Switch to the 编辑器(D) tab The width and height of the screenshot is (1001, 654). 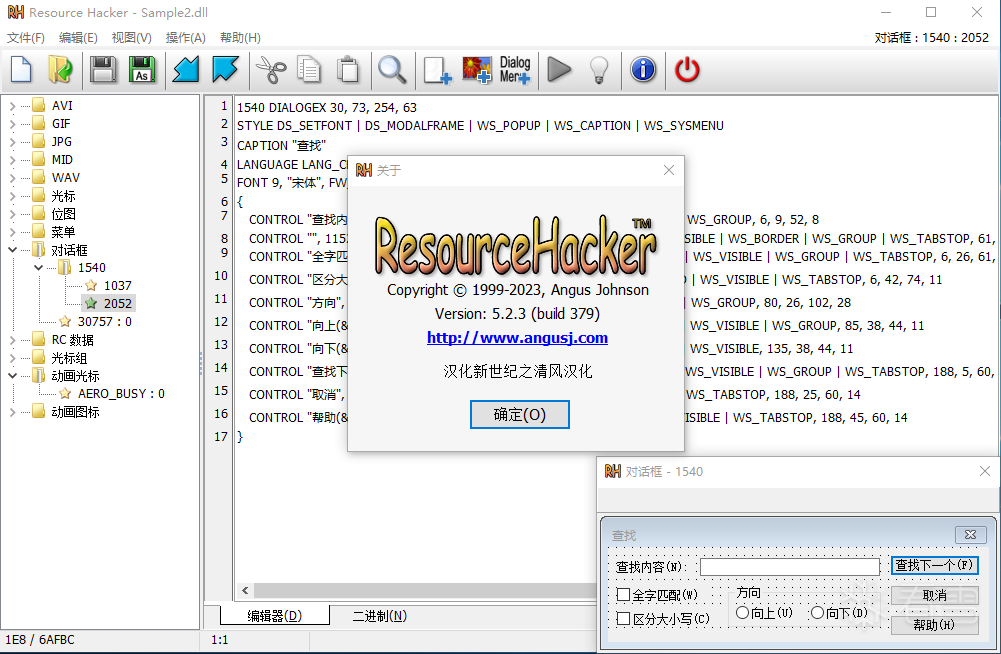275,616
